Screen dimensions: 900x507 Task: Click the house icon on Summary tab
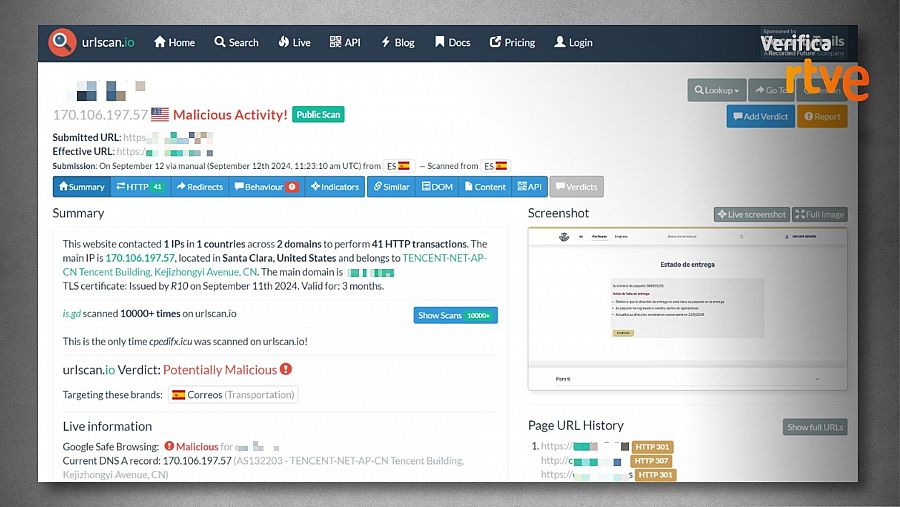coord(63,186)
